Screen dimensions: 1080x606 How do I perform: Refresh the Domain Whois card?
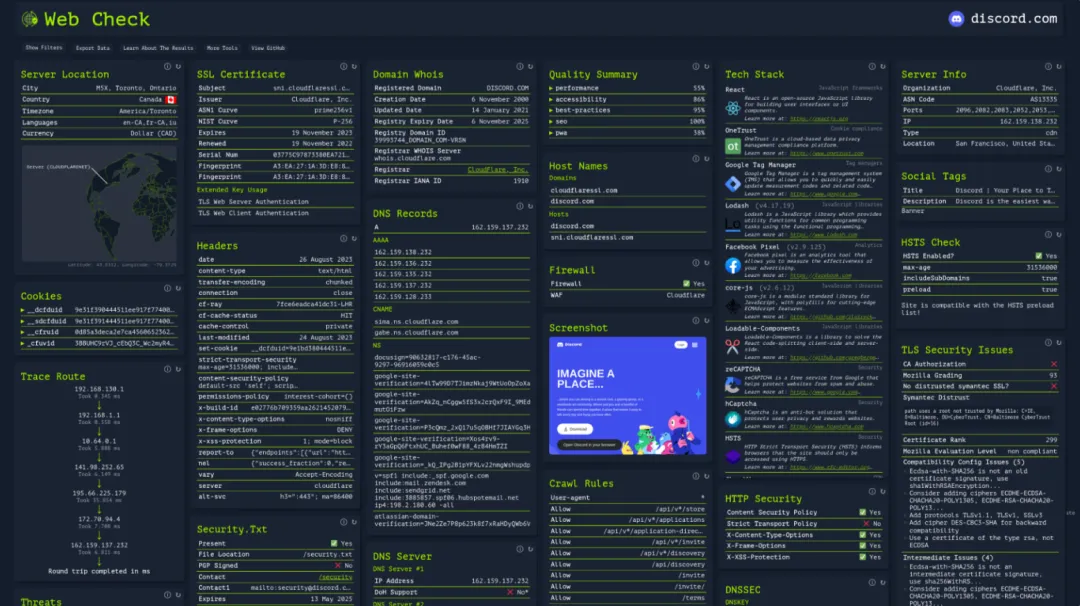point(530,67)
